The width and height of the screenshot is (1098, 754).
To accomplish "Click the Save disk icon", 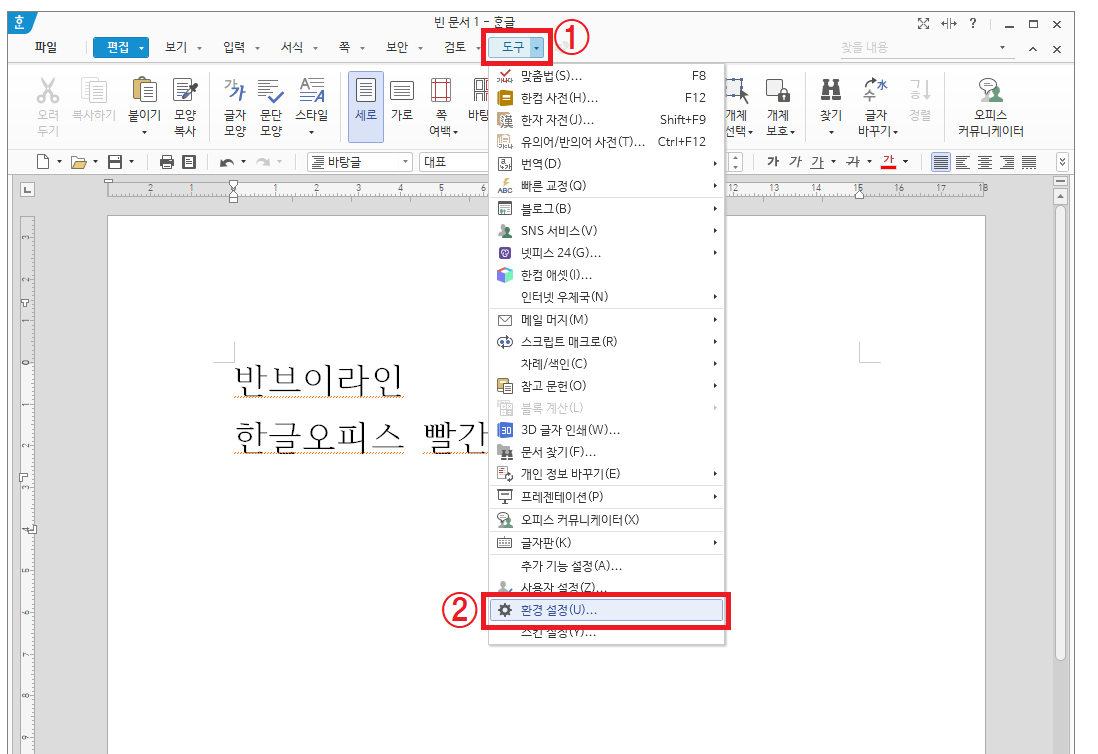I will (x=115, y=162).
